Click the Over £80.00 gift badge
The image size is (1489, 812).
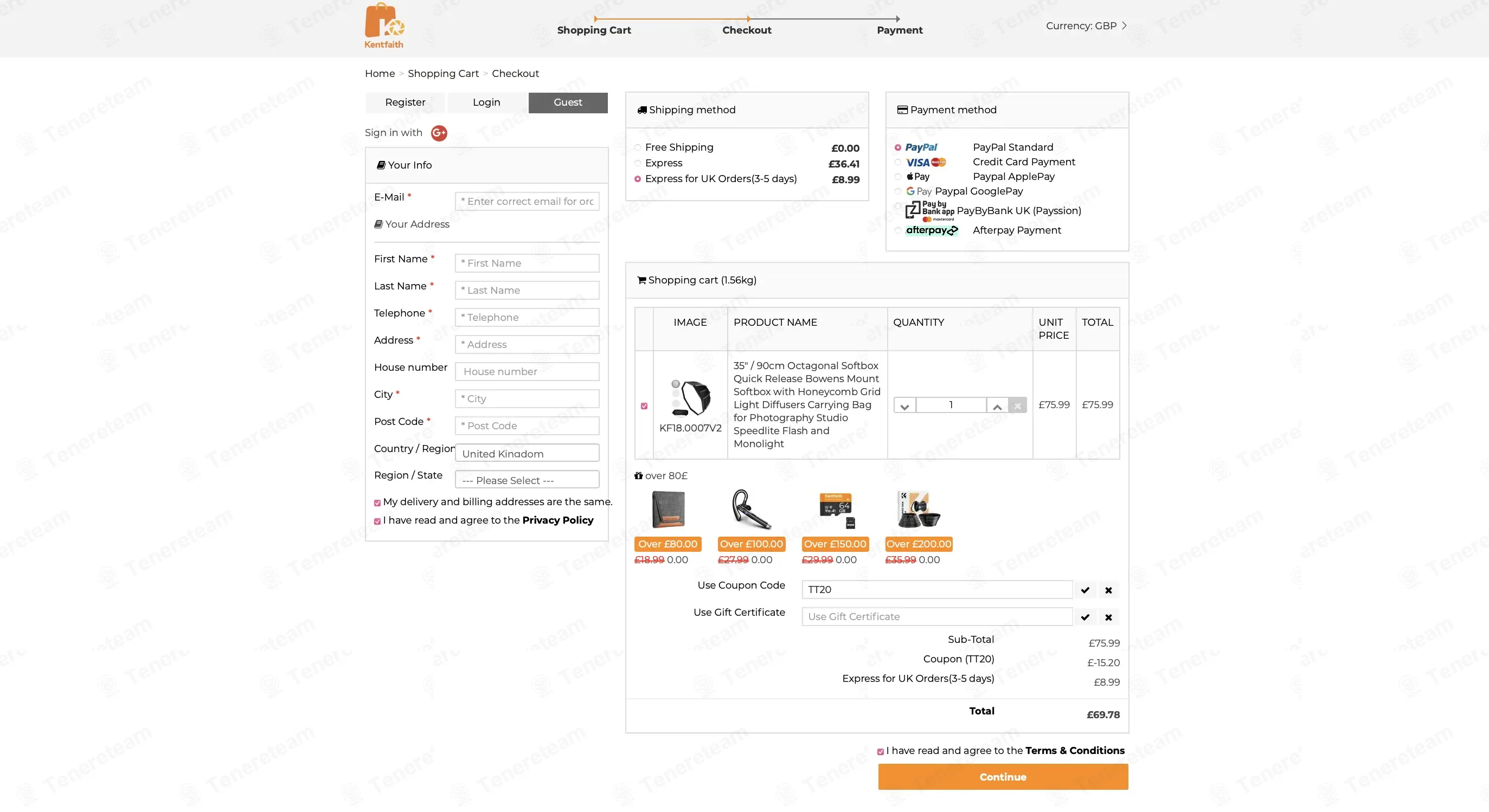coord(668,544)
